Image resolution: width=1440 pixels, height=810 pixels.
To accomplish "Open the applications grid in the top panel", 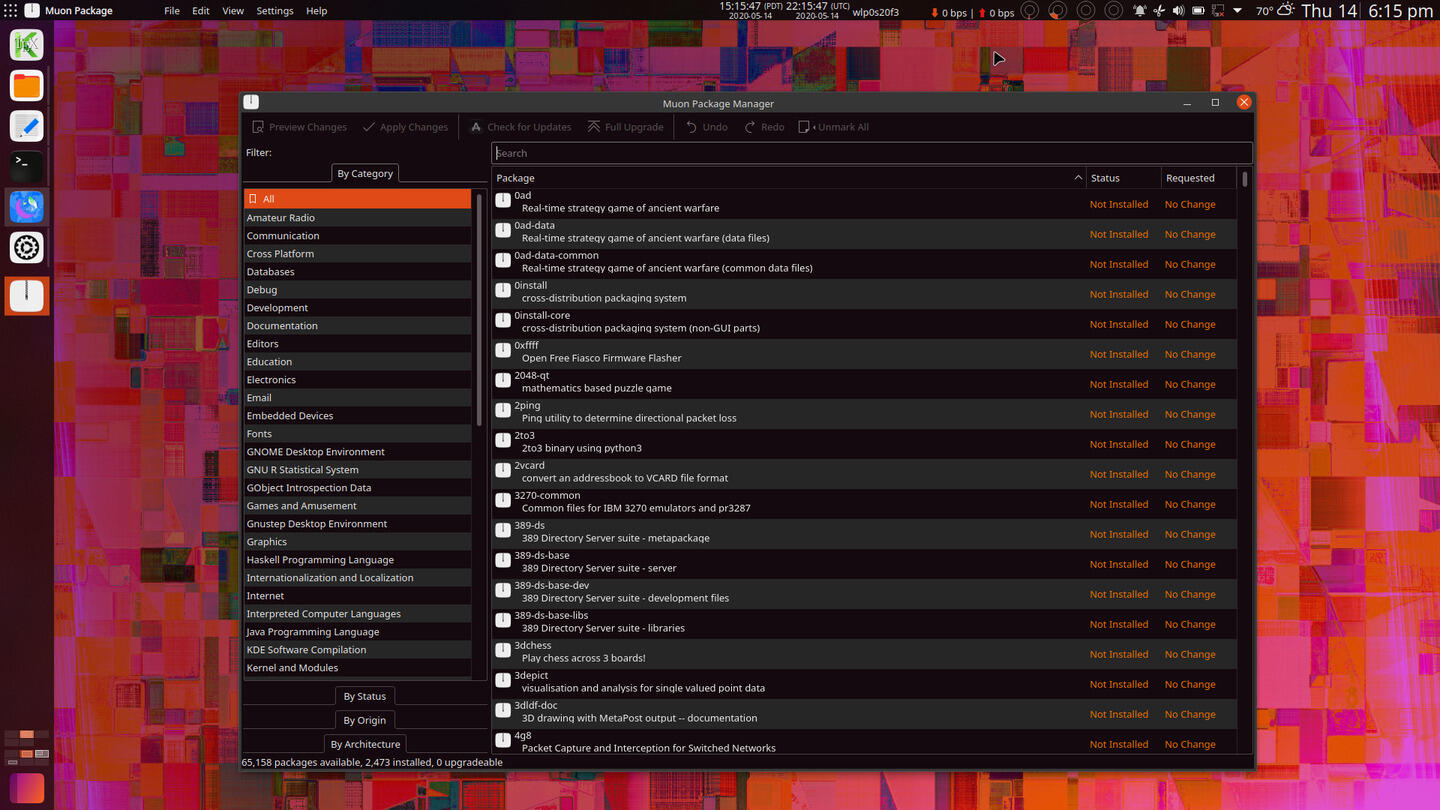I will pyautogui.click(x=10, y=11).
